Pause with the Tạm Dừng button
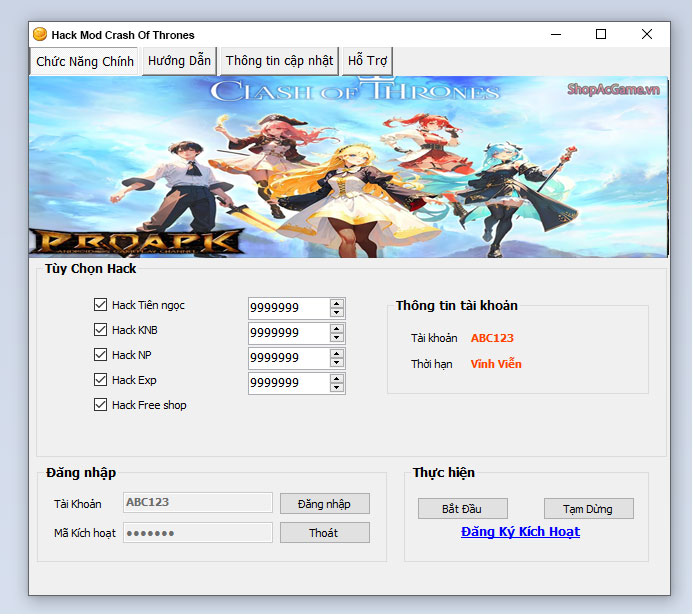Viewport: 693px width, 616px height. (x=589, y=509)
